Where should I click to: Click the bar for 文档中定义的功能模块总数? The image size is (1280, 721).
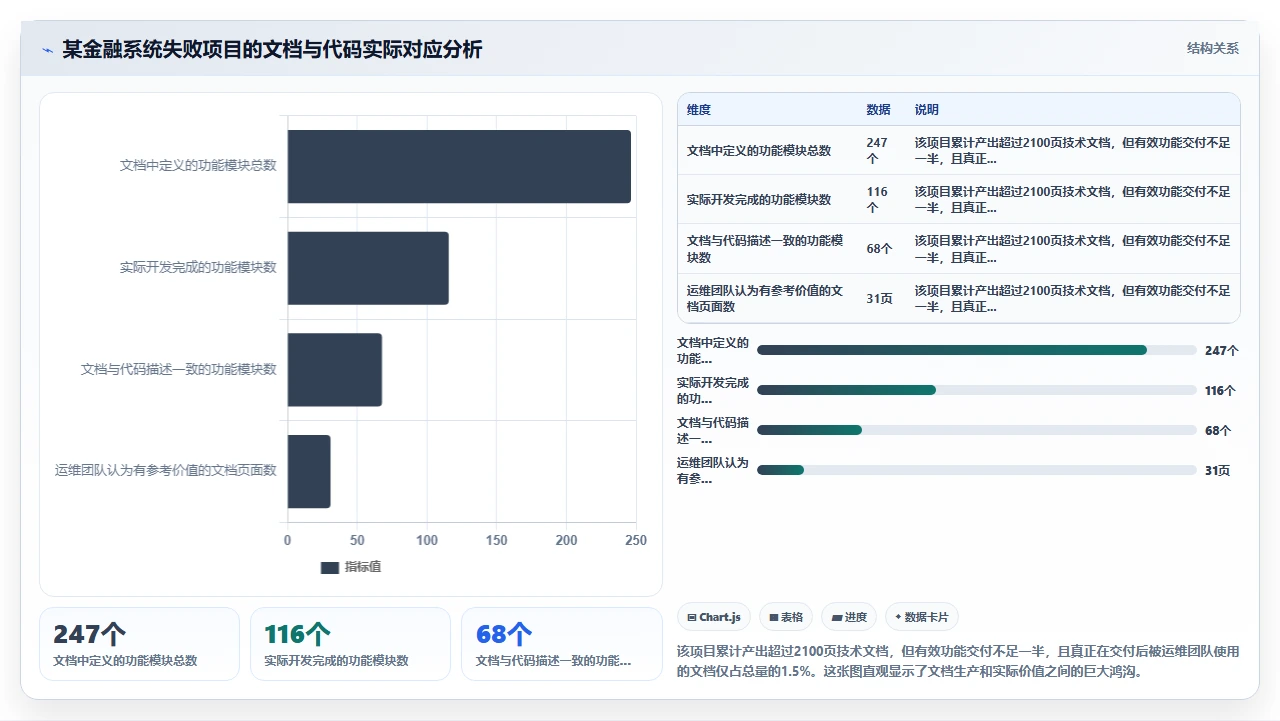pyautogui.click(x=459, y=166)
